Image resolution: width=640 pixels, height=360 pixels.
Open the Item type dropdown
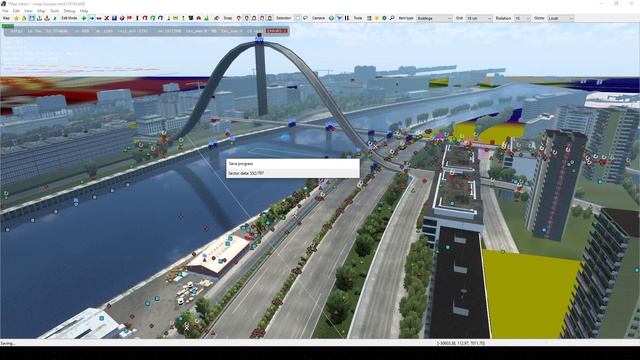click(434, 18)
